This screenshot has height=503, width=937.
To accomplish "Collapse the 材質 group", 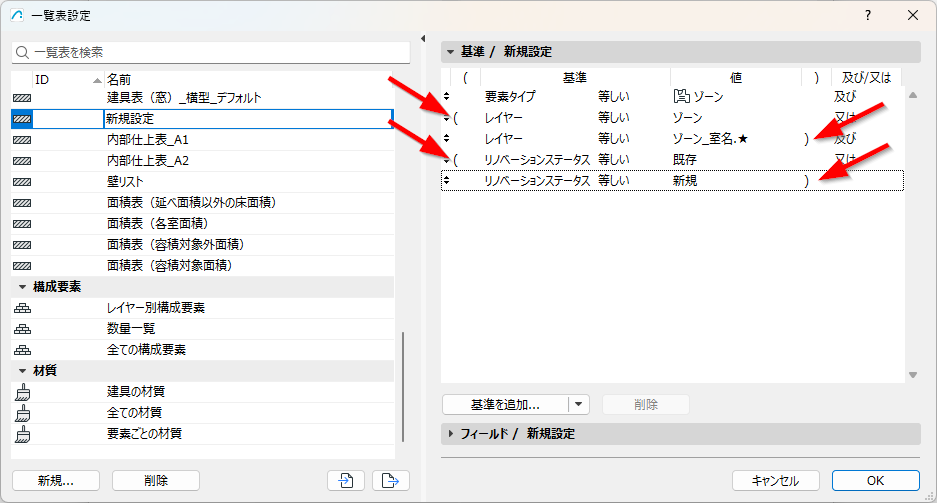I will pyautogui.click(x=22, y=371).
